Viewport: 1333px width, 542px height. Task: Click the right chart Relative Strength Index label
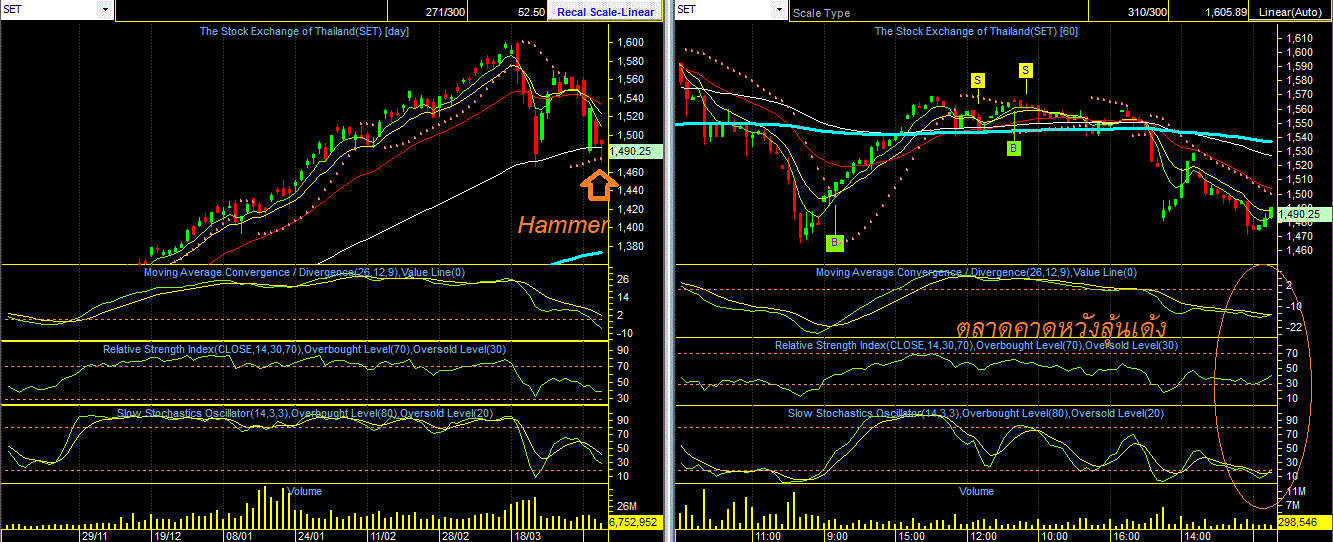click(976, 345)
